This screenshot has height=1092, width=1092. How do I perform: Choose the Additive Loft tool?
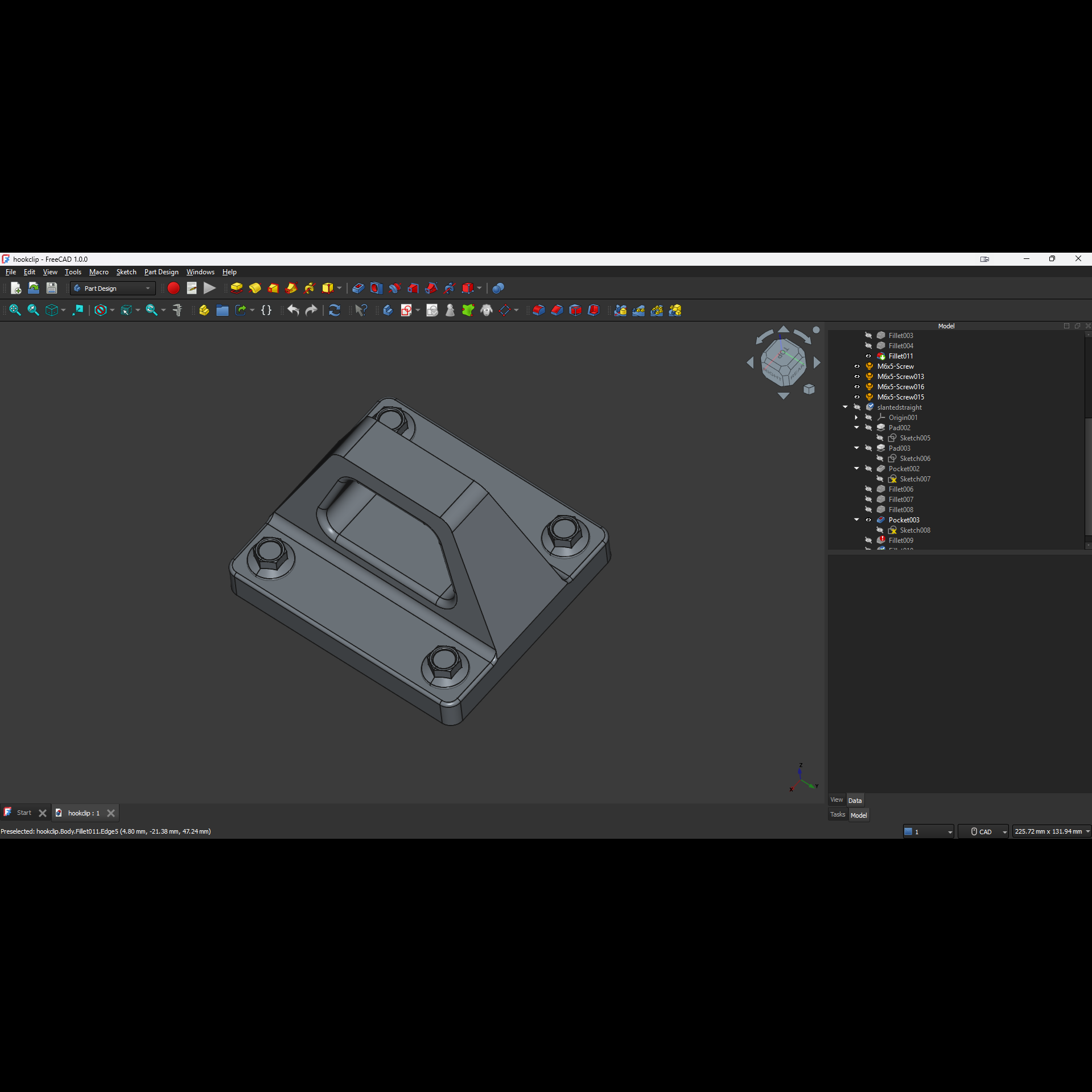tap(273, 288)
